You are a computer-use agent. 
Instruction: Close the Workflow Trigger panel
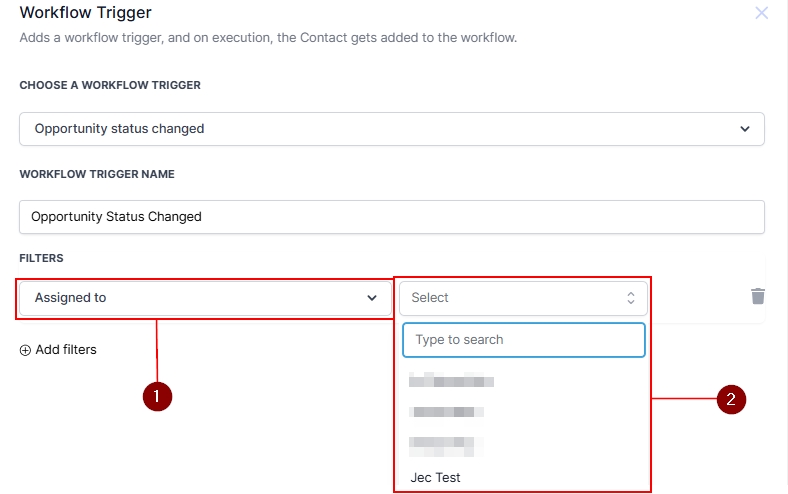tap(761, 13)
